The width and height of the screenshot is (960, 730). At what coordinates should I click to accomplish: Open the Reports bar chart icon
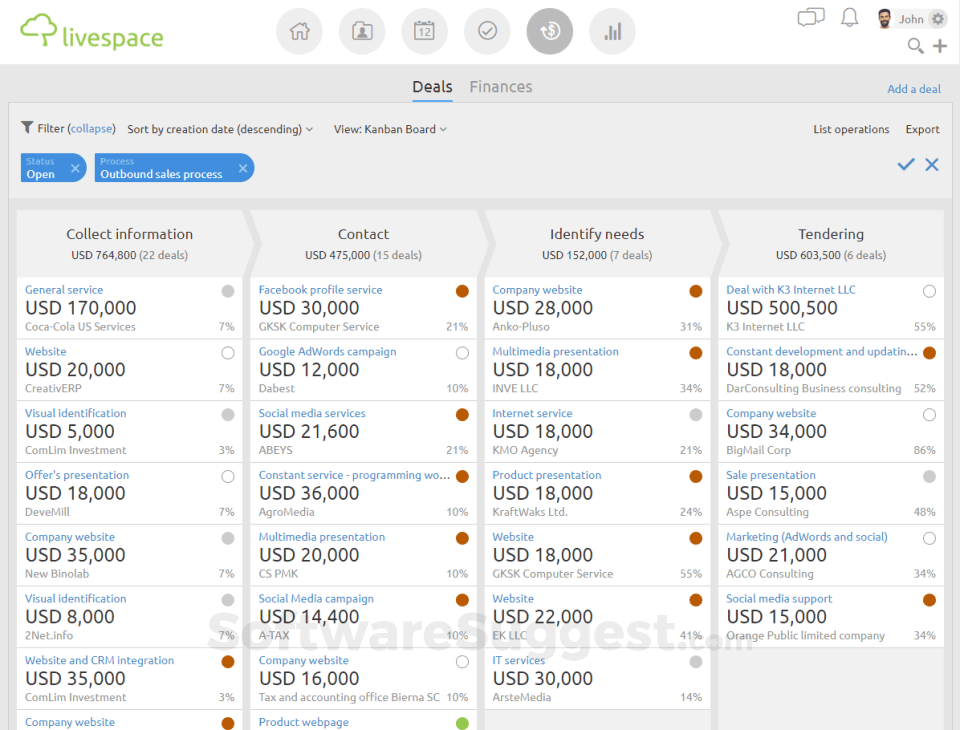[612, 31]
